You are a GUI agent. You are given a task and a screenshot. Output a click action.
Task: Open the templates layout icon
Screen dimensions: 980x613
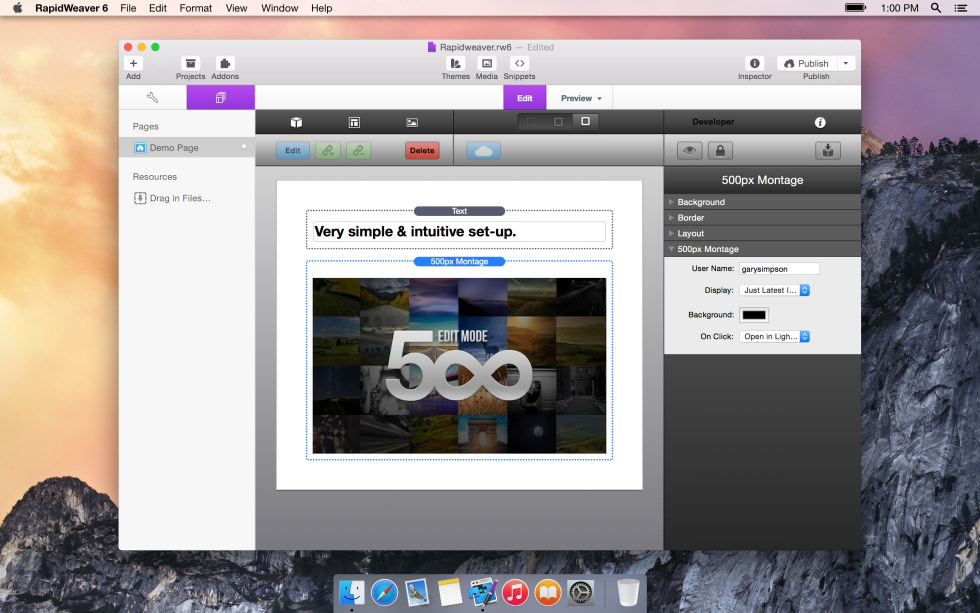[x=354, y=122]
